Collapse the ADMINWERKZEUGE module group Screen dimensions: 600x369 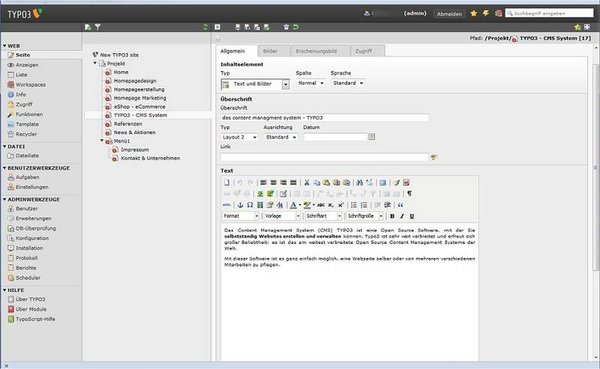tap(5, 199)
